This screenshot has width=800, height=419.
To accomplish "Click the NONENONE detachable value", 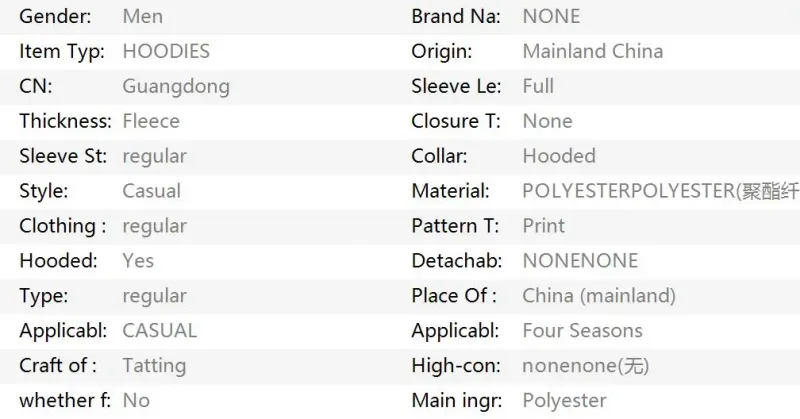I will pyautogui.click(x=581, y=261).
